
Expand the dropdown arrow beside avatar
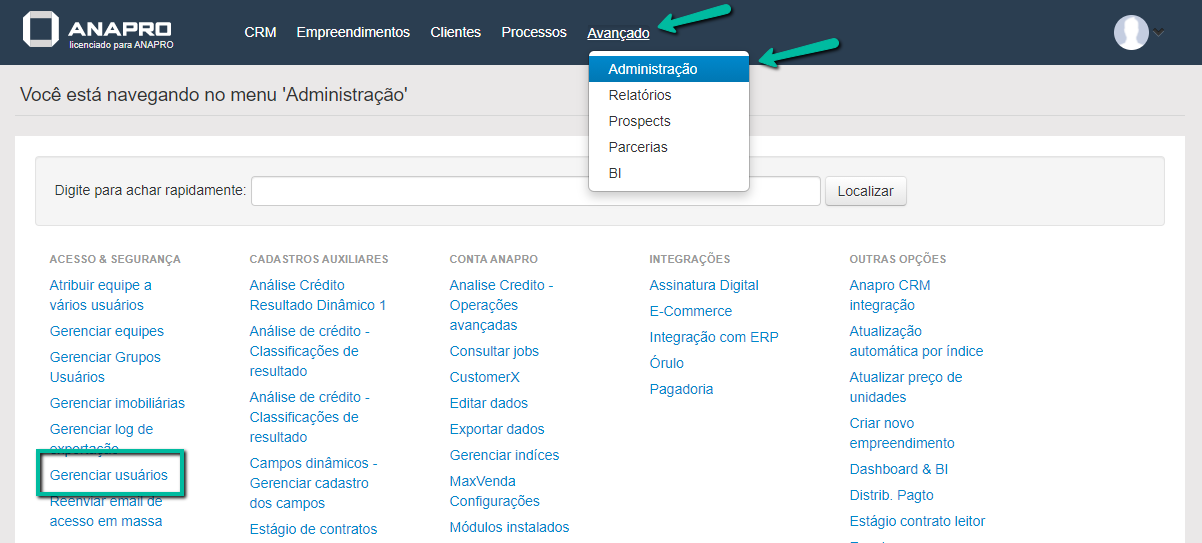1159,34
